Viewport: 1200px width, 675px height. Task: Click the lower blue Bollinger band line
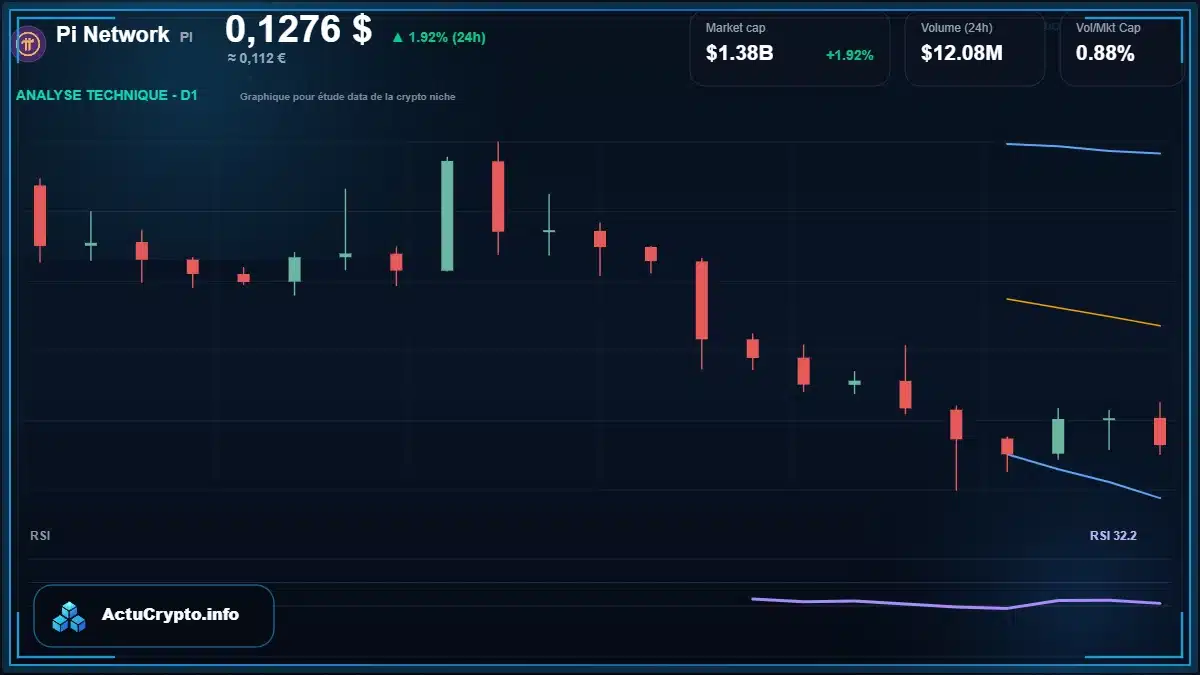(1083, 475)
